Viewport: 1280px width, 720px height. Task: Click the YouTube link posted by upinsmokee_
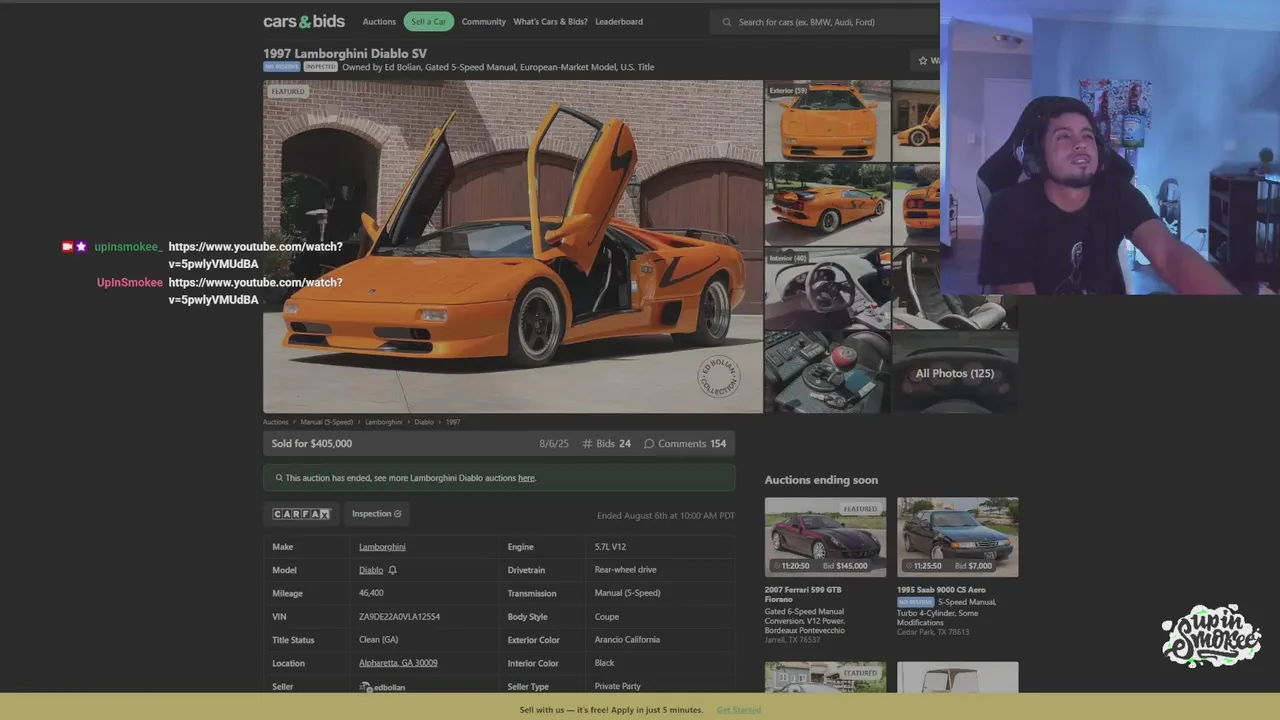[x=255, y=255]
